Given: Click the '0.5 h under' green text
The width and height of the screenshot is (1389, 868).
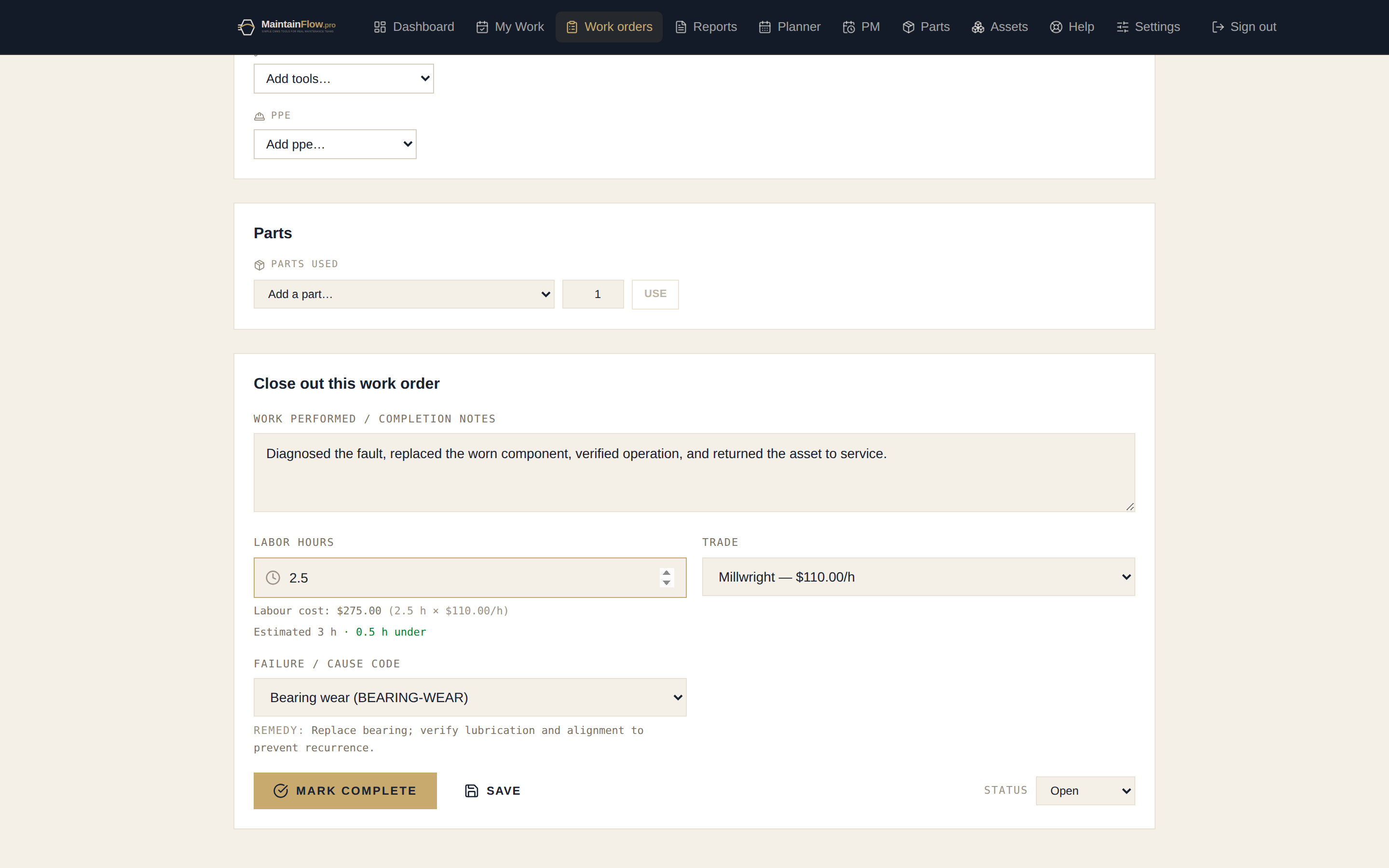Looking at the screenshot, I should coord(391,632).
